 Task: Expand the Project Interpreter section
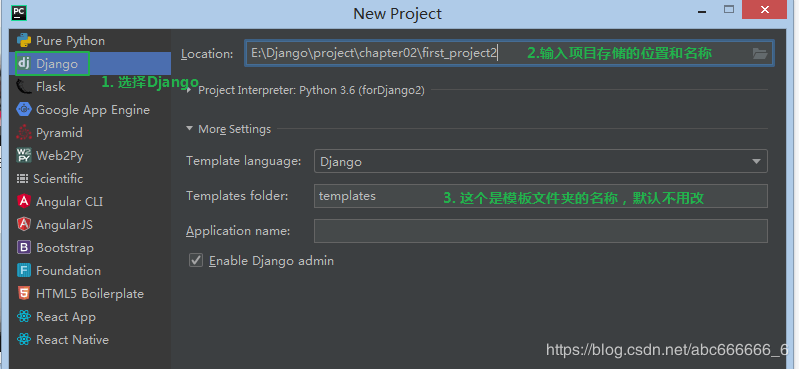point(190,90)
